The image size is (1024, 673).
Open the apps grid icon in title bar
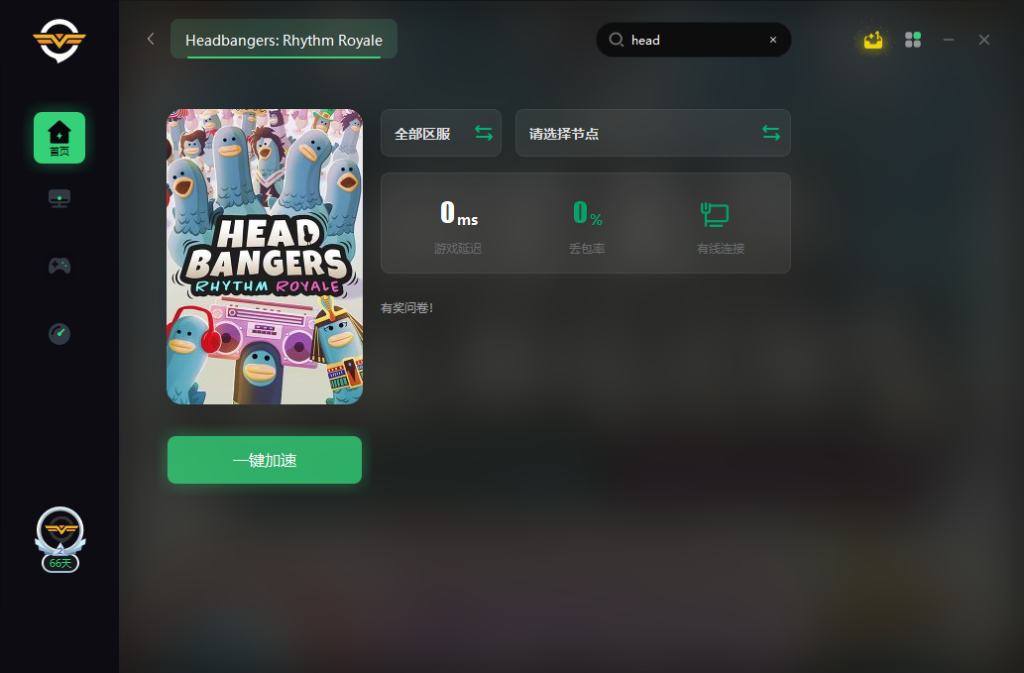[912, 40]
